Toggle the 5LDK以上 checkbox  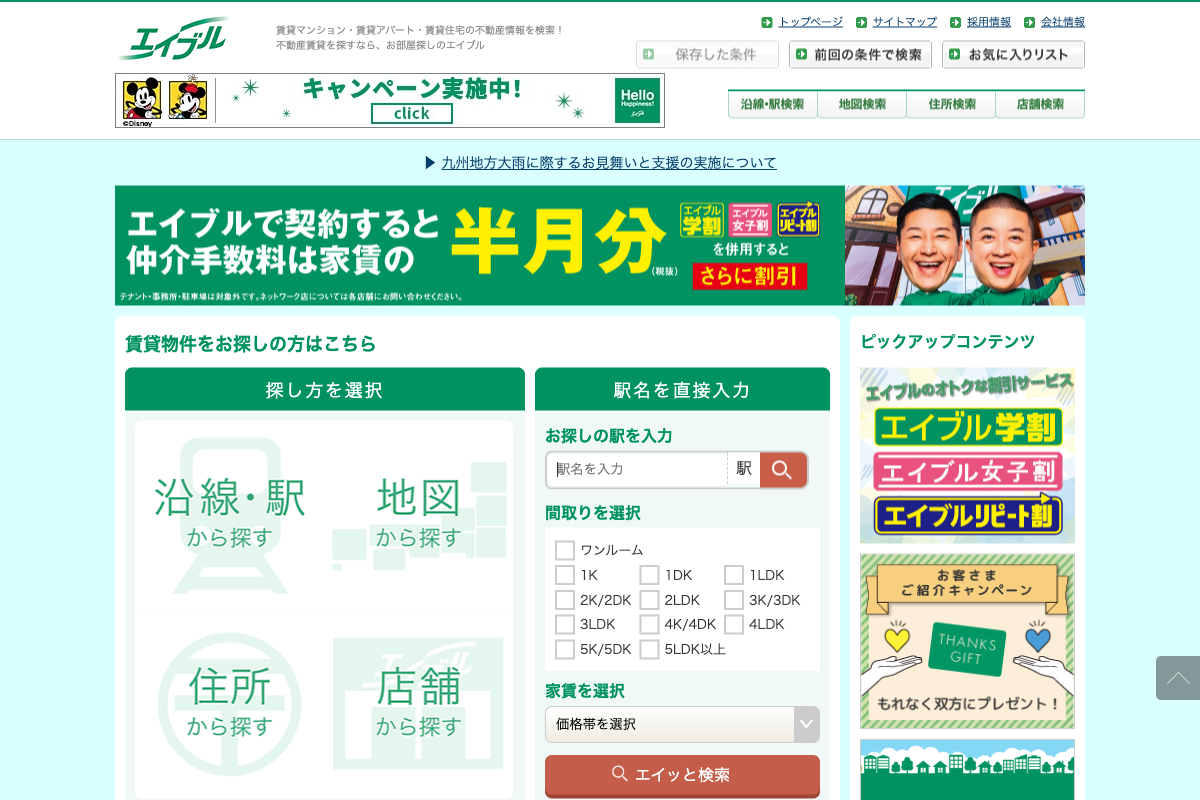tap(650, 649)
